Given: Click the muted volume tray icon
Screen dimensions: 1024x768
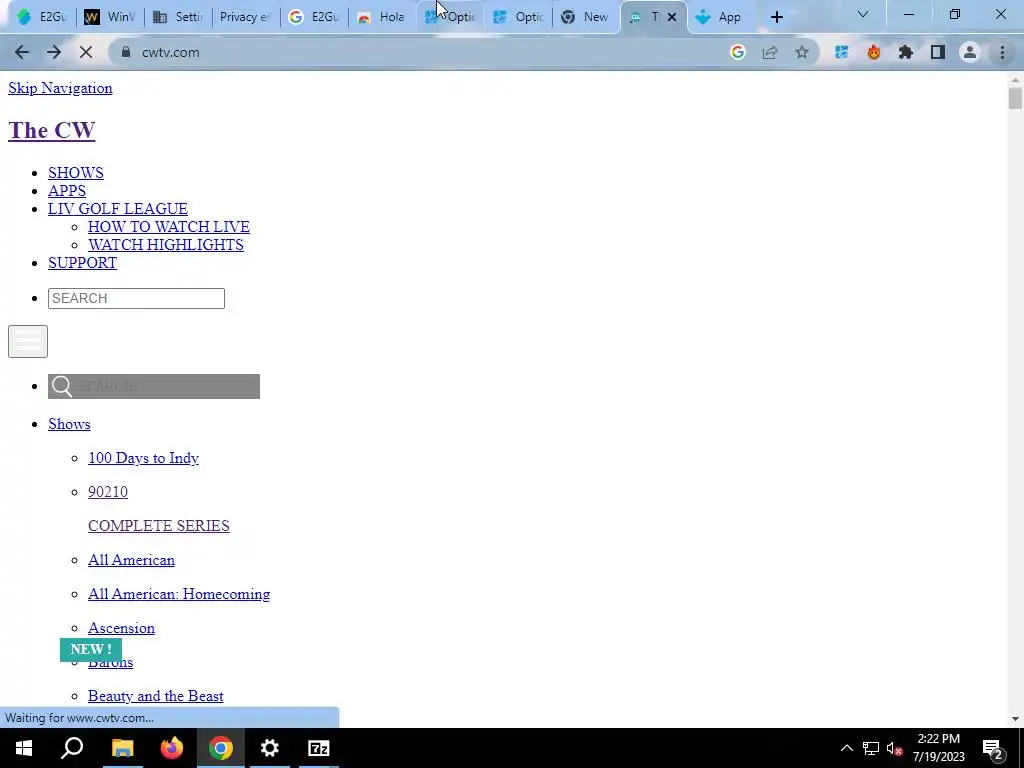Looking at the screenshot, I should pyautogui.click(x=894, y=748).
